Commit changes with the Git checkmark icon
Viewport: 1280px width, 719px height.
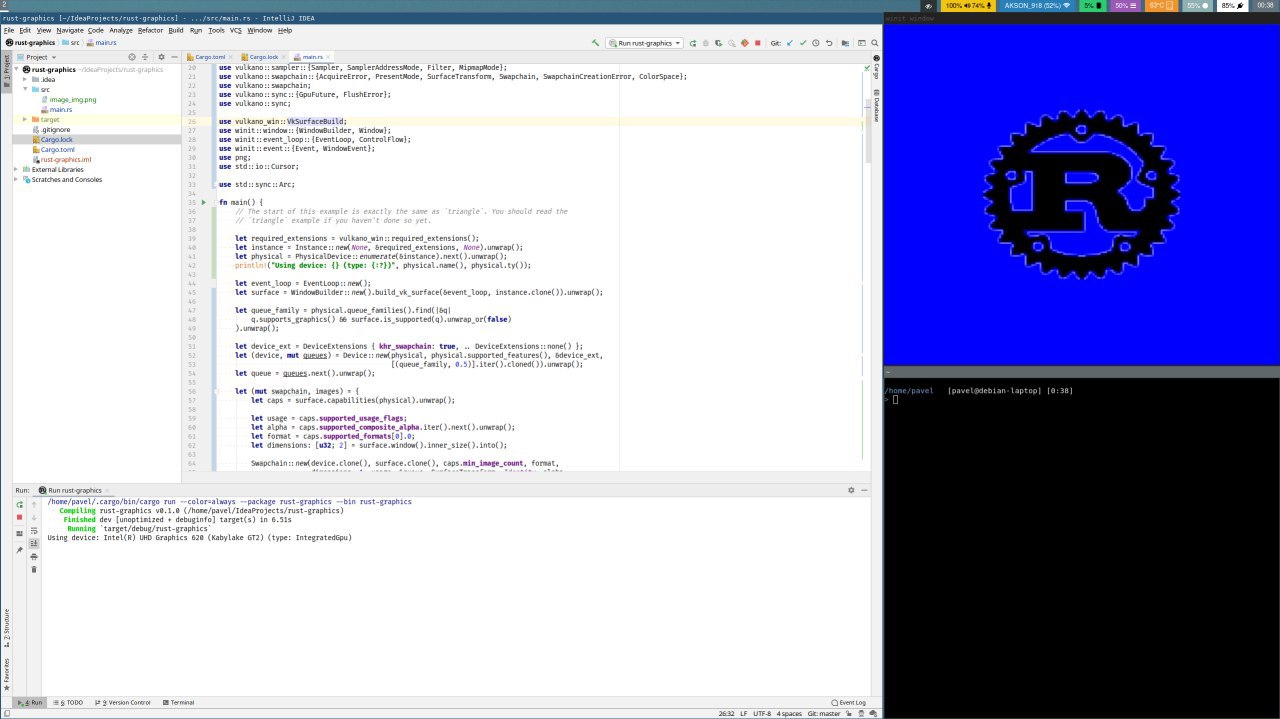point(803,43)
